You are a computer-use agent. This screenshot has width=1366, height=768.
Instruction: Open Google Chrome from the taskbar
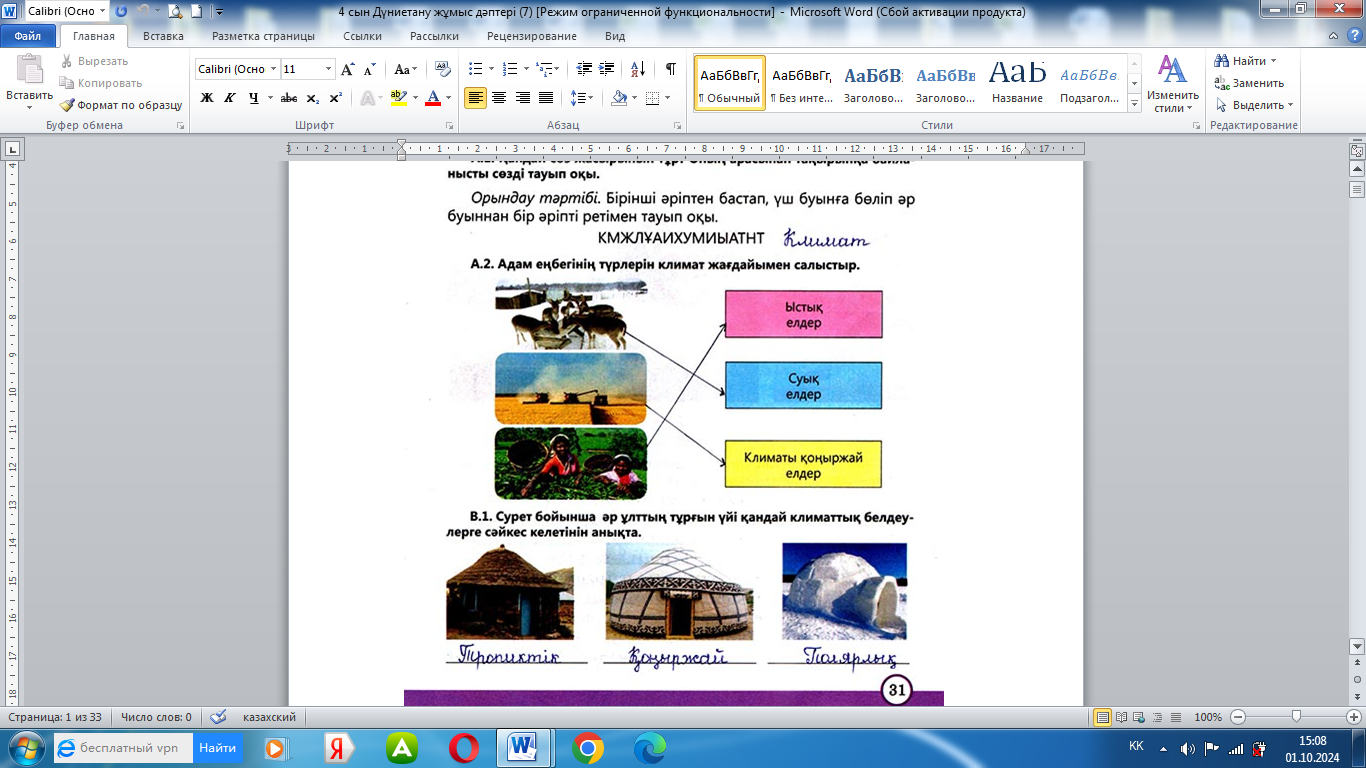coord(588,748)
